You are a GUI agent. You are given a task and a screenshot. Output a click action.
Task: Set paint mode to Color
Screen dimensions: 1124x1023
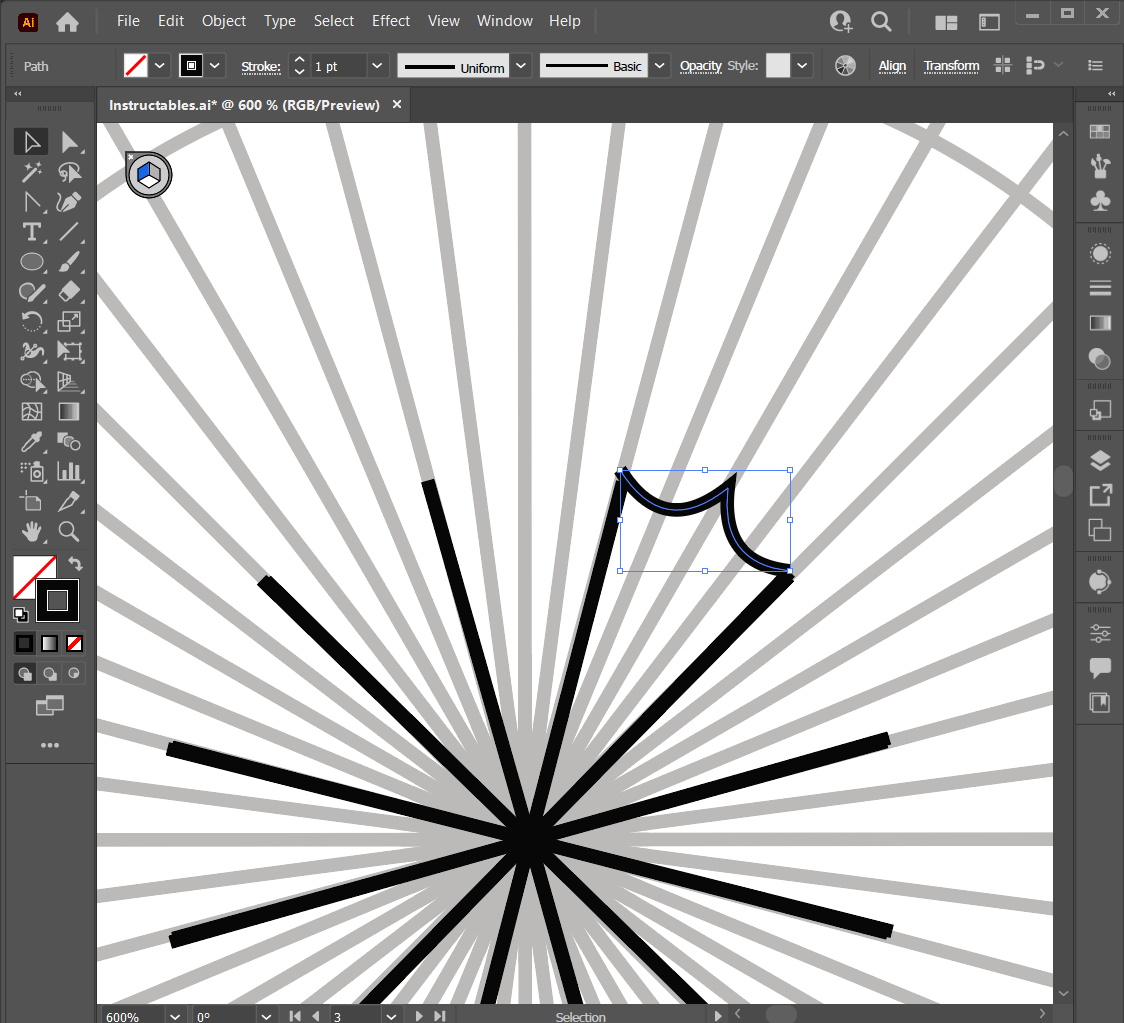click(x=24, y=644)
